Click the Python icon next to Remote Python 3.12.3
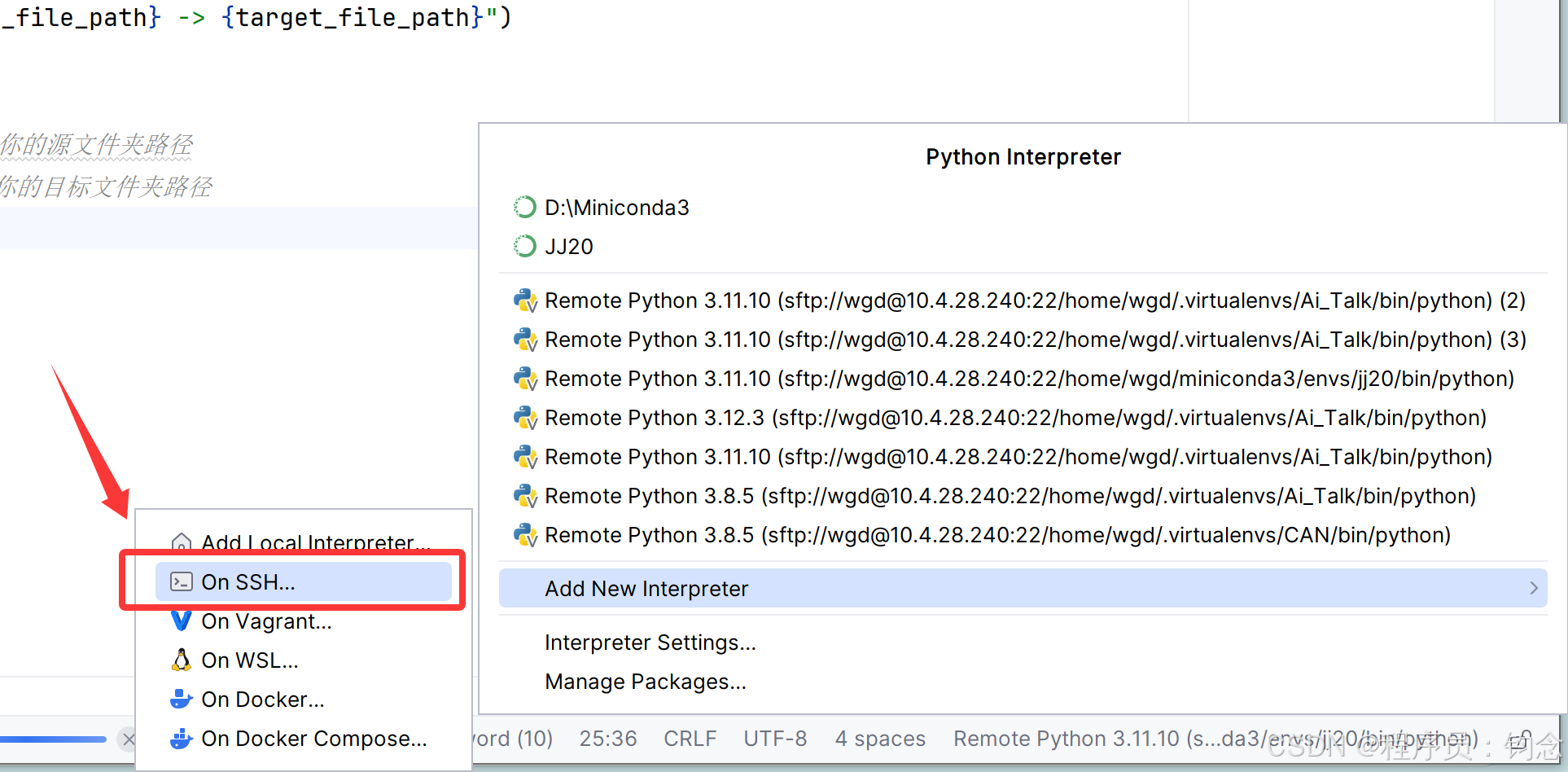Image resolution: width=1568 pixels, height=772 pixels. pyautogui.click(x=525, y=417)
